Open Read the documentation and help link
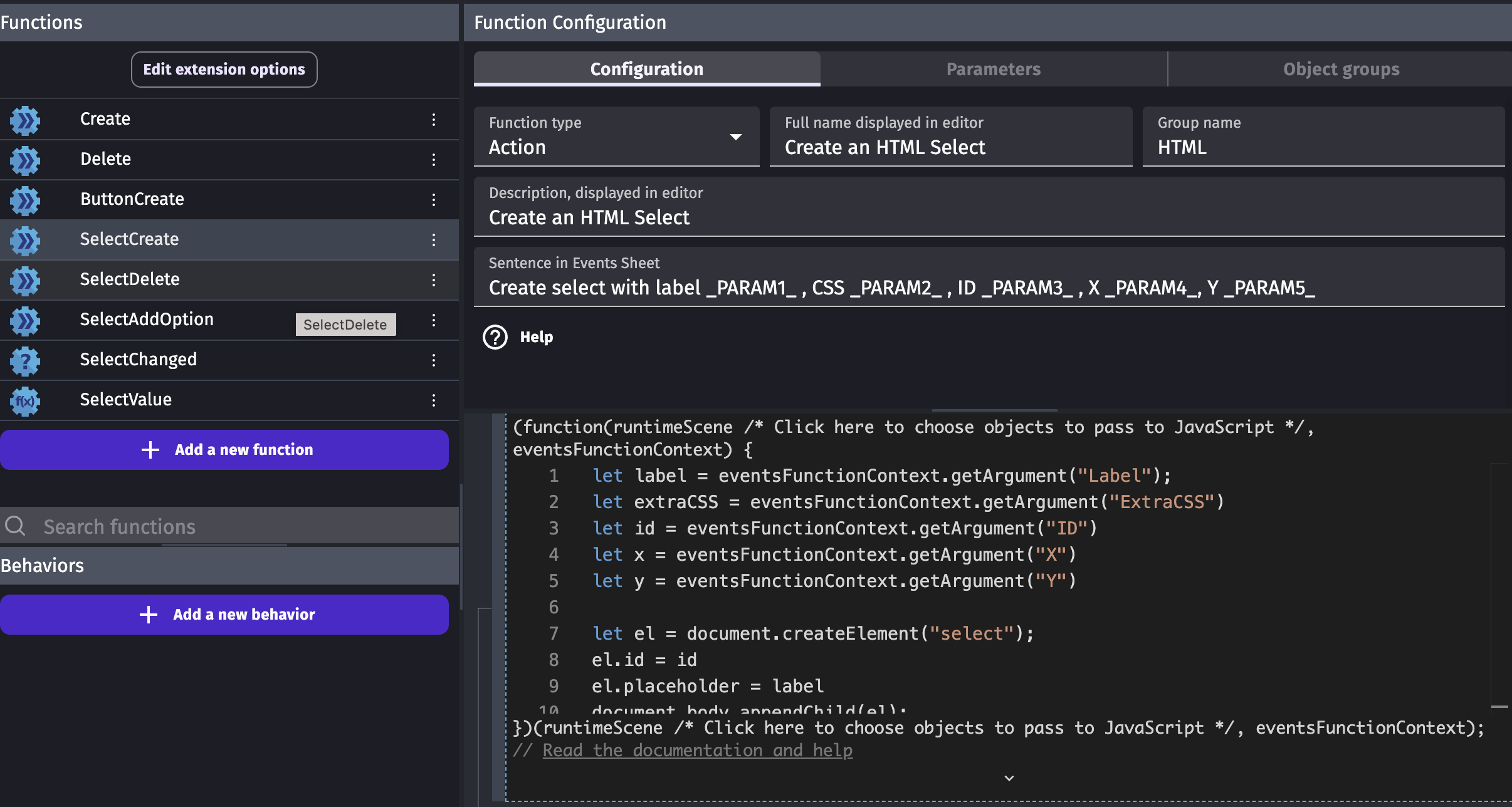 [x=697, y=751]
